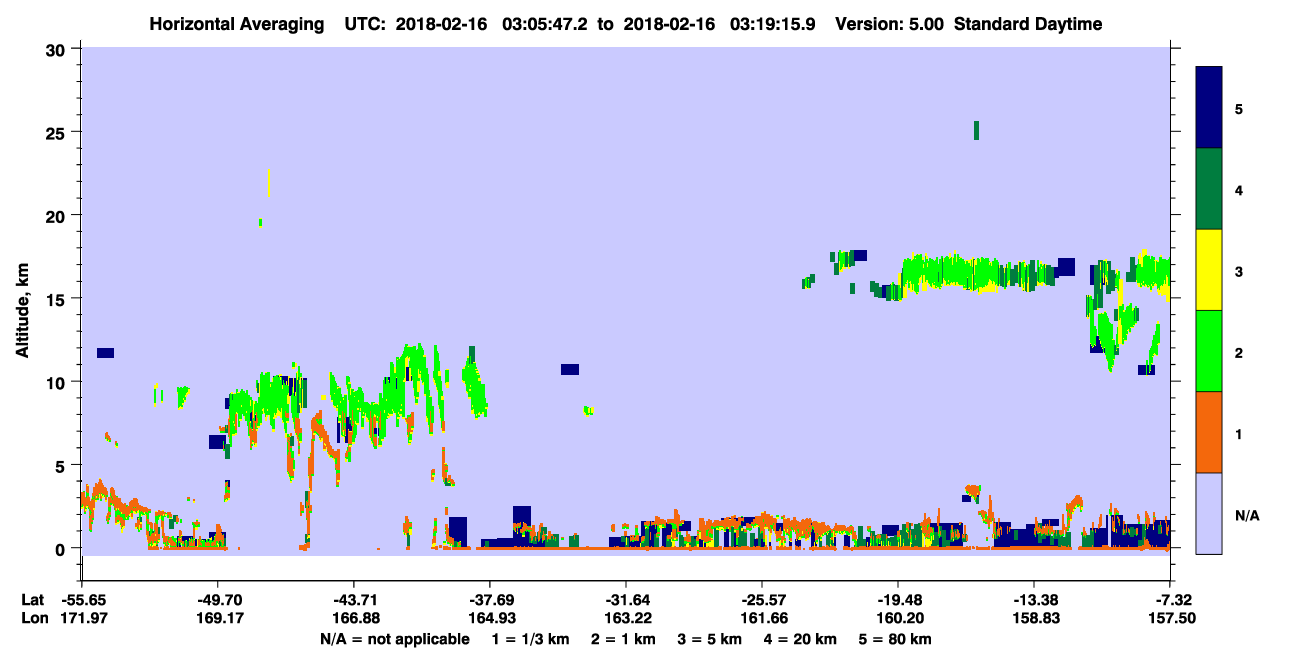Click the longitude value '171.97'
Screen dimensions: 1300x667
pyautogui.click(x=82, y=618)
